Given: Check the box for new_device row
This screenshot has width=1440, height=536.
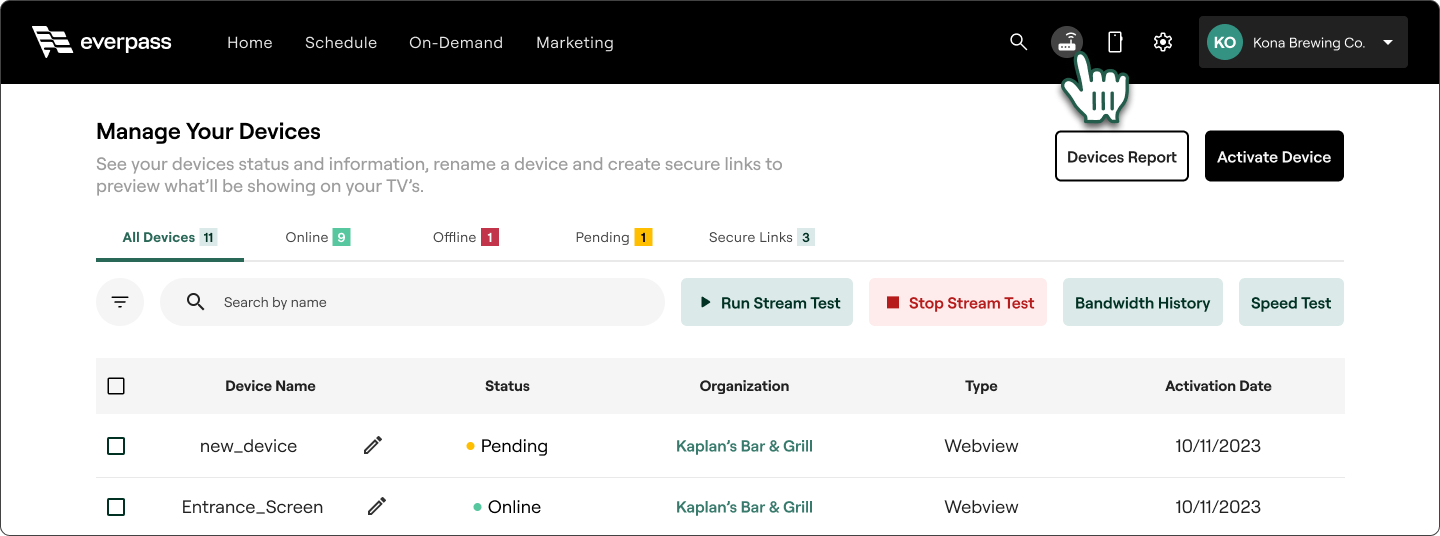Looking at the screenshot, I should click(116, 446).
